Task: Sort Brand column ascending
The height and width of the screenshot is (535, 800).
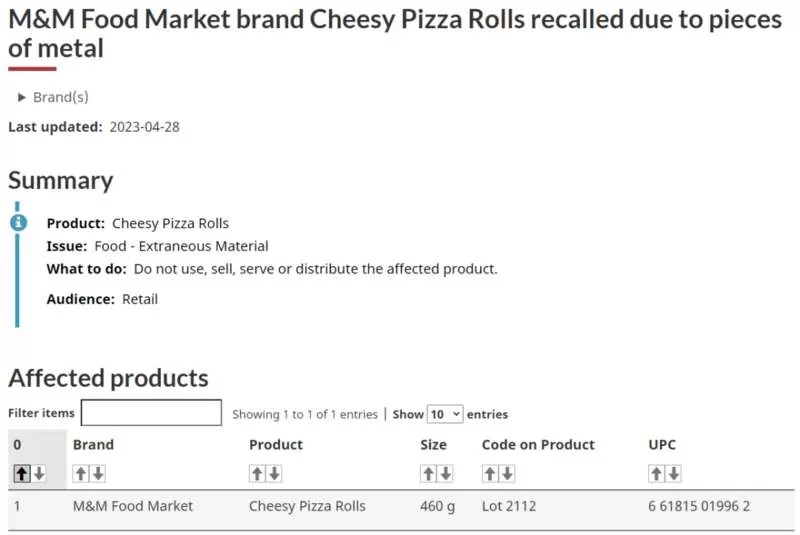Action: (x=81, y=474)
